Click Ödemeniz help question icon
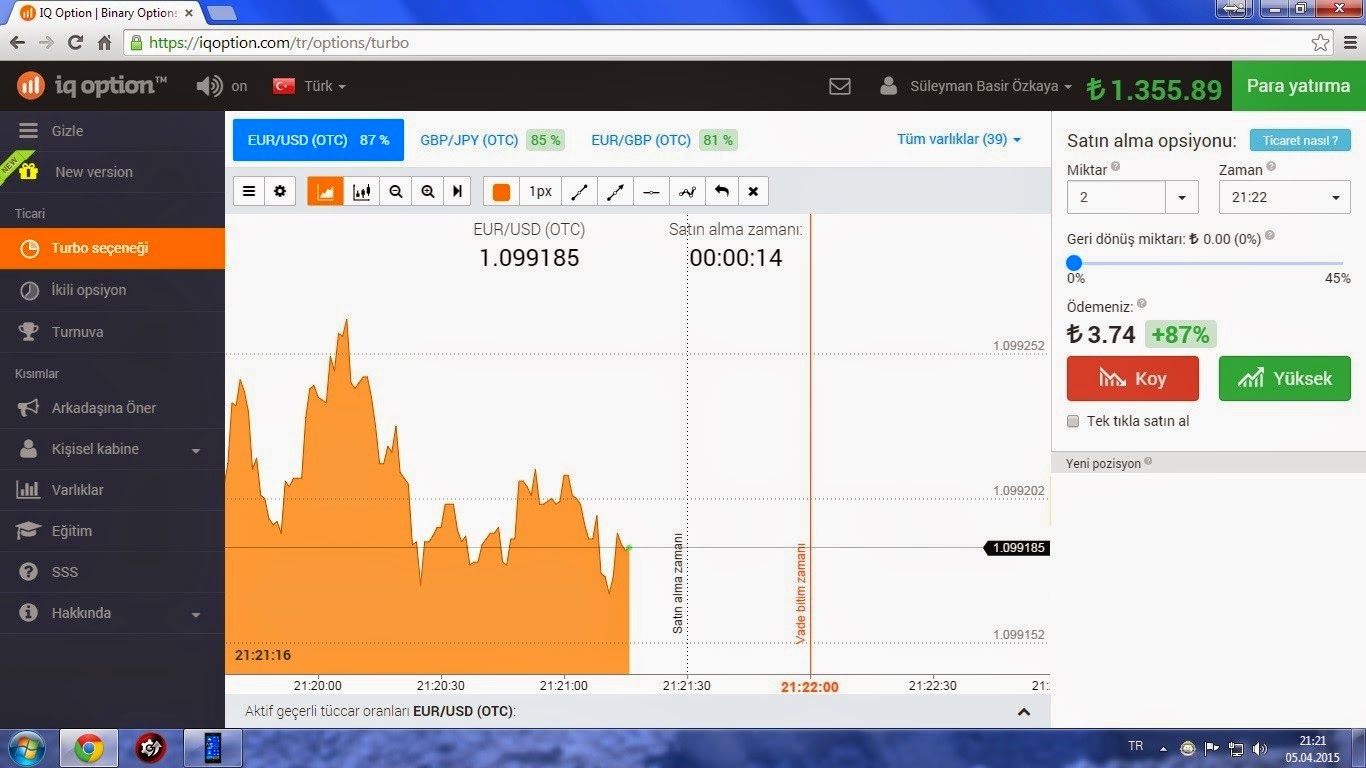Image resolution: width=1366 pixels, height=768 pixels. [1142, 304]
